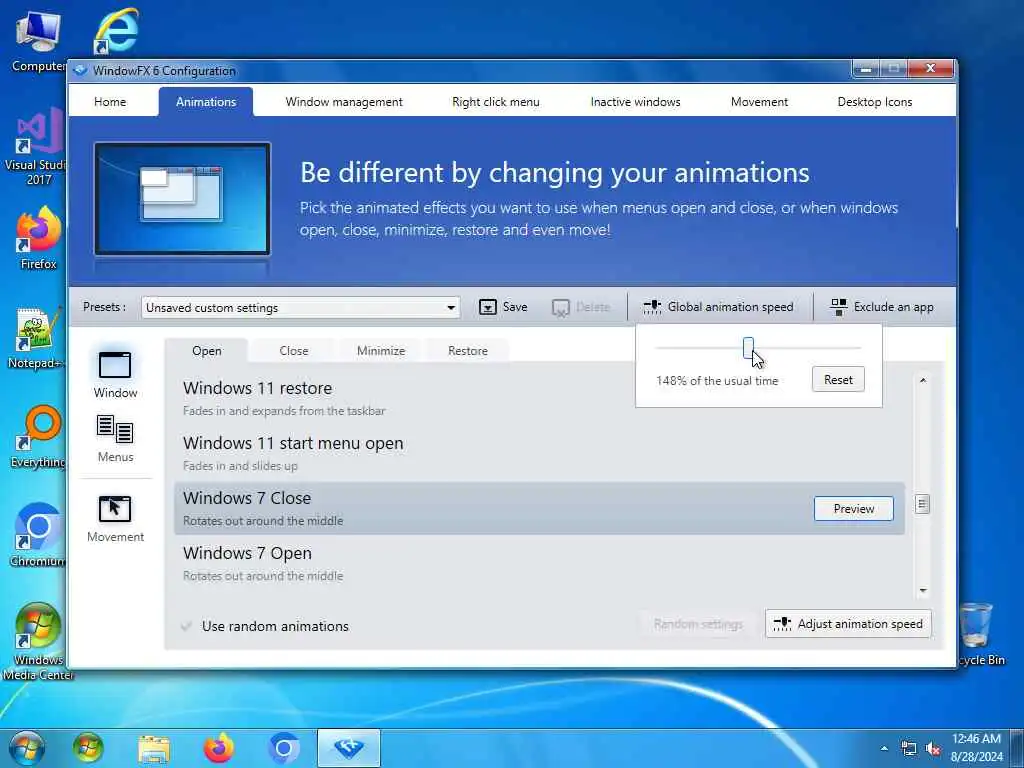Viewport: 1024px width, 768px height.
Task: Open the Presets dropdown
Action: 300,308
